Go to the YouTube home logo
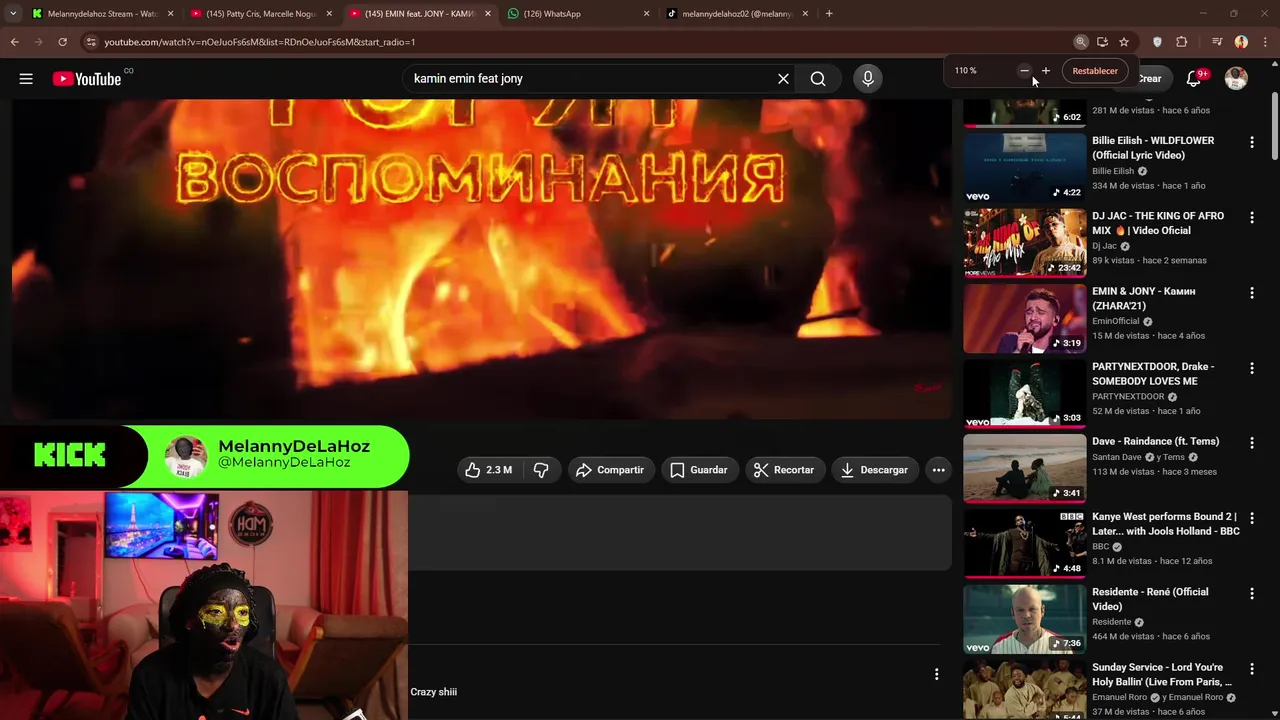 coord(87,79)
